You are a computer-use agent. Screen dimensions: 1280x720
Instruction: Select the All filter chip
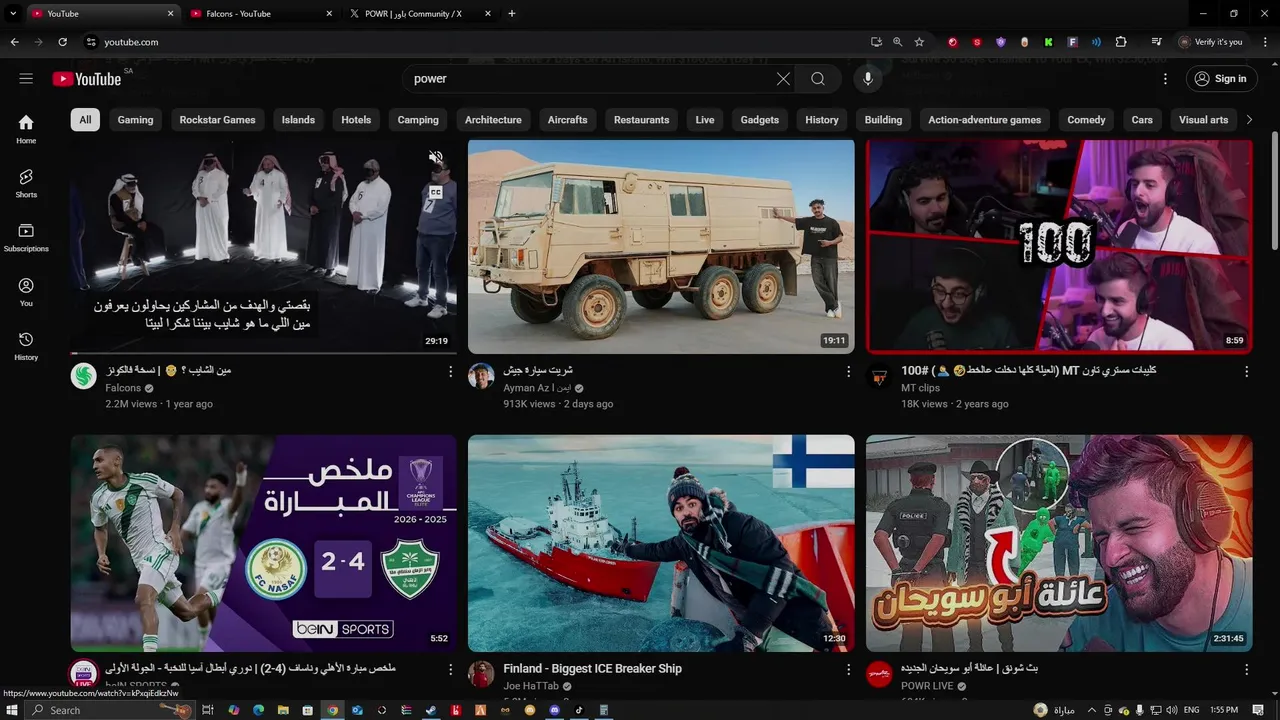85,120
